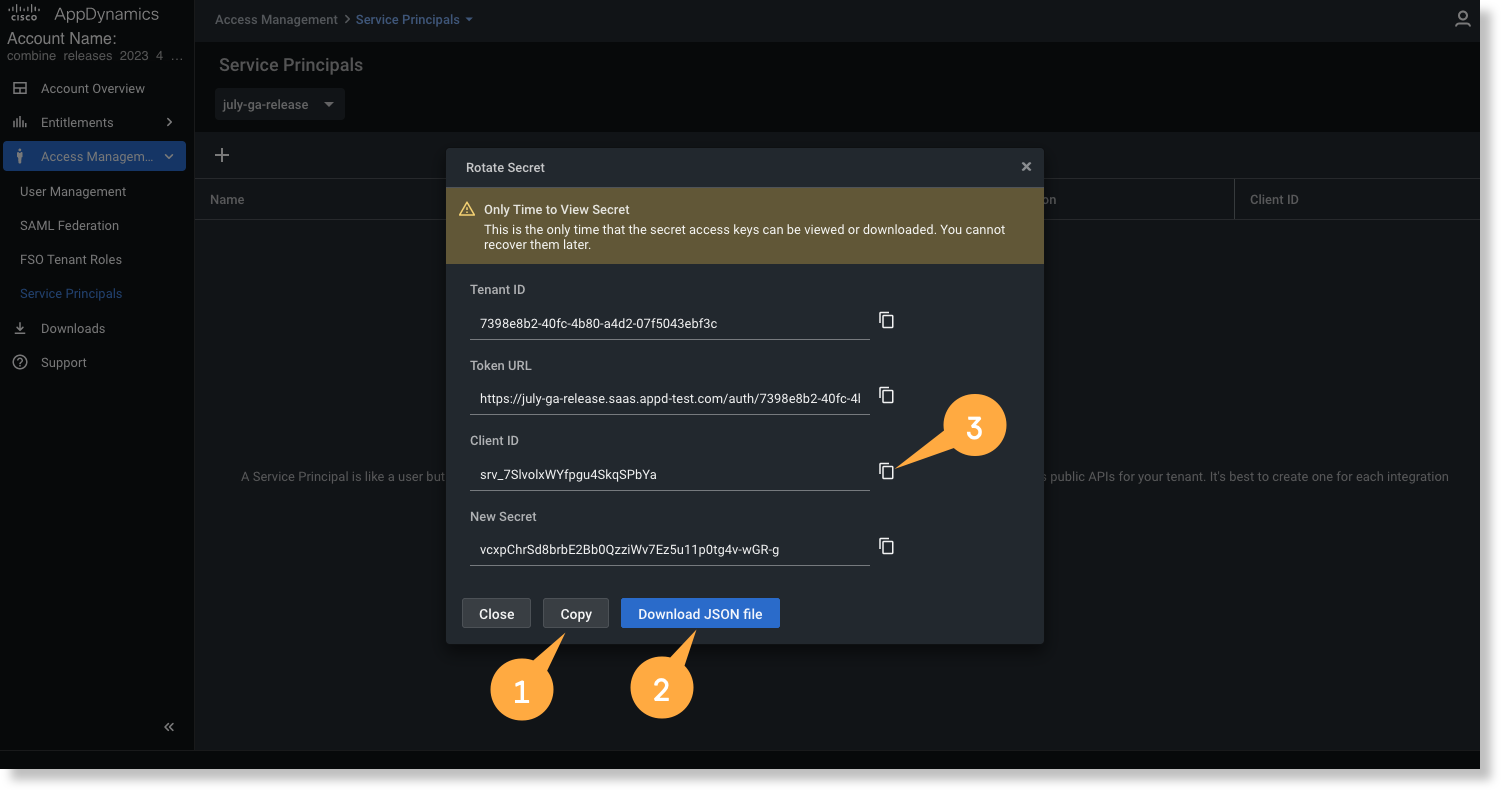Open the july-ga-release tenant dropdown
Viewport: 1501px width, 790px height.
click(x=279, y=105)
